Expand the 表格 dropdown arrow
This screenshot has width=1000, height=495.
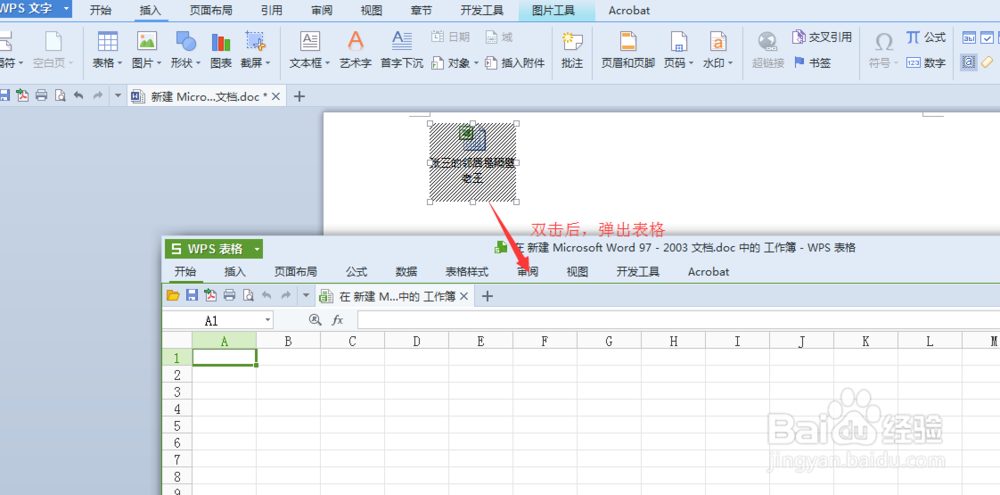coord(120,64)
